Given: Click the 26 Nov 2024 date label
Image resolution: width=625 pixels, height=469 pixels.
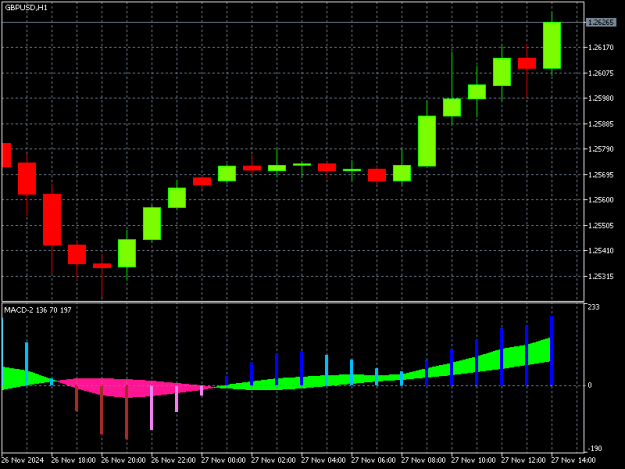Looking at the screenshot, I should (23, 460).
